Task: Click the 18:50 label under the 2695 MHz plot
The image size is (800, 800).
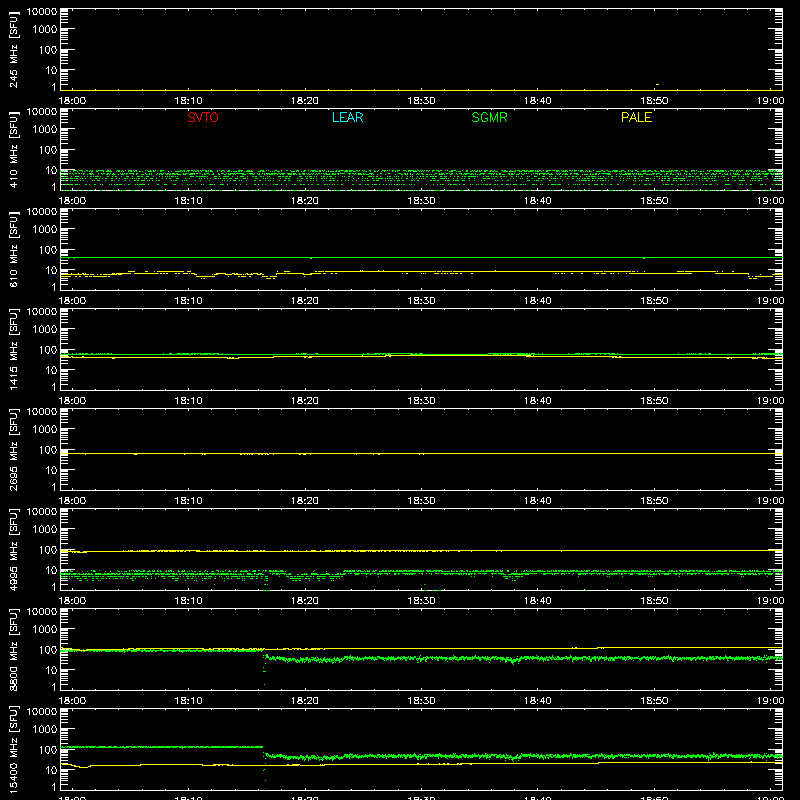Action: click(x=655, y=501)
